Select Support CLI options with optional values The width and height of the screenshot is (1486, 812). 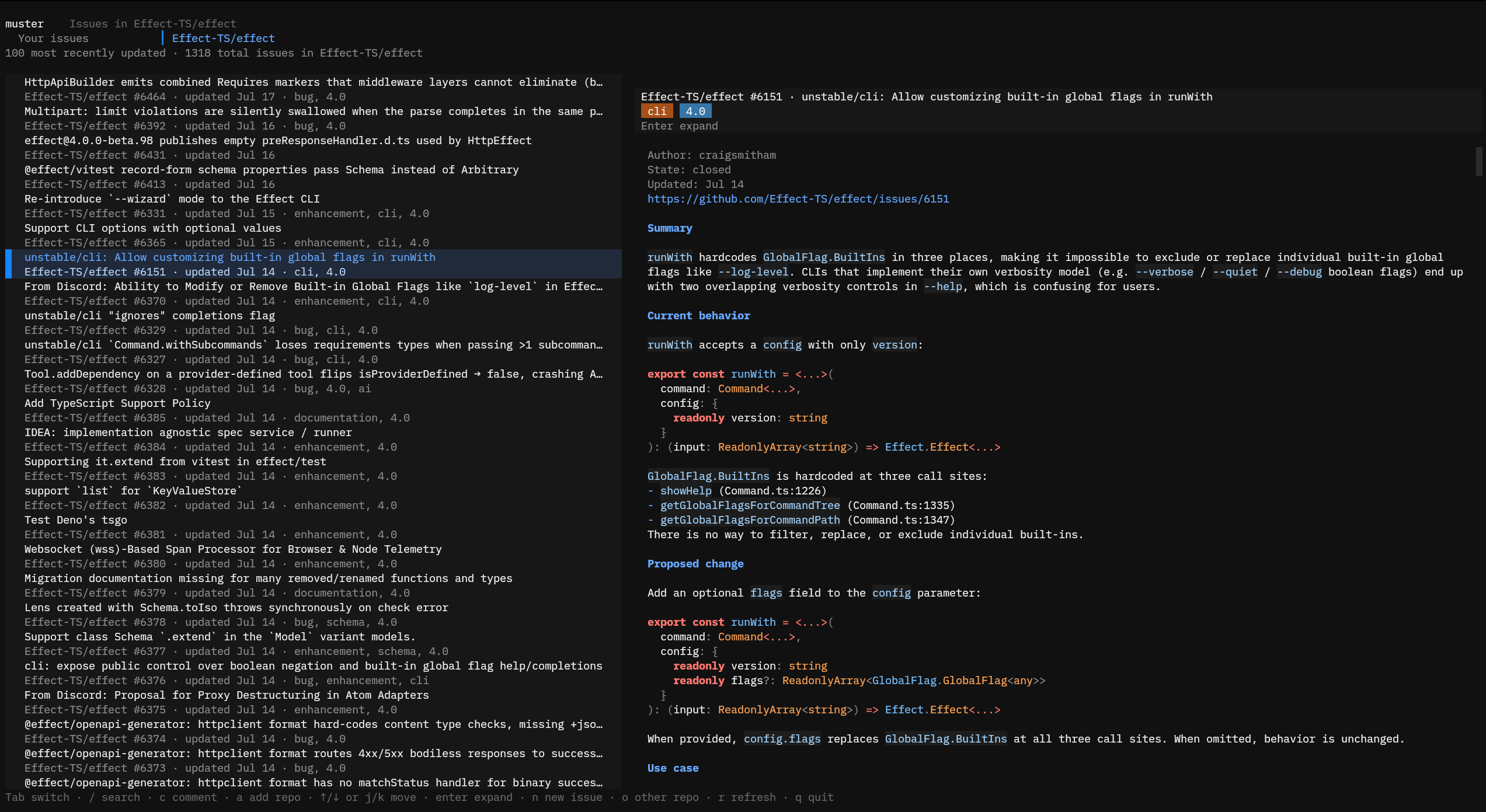coord(314,235)
